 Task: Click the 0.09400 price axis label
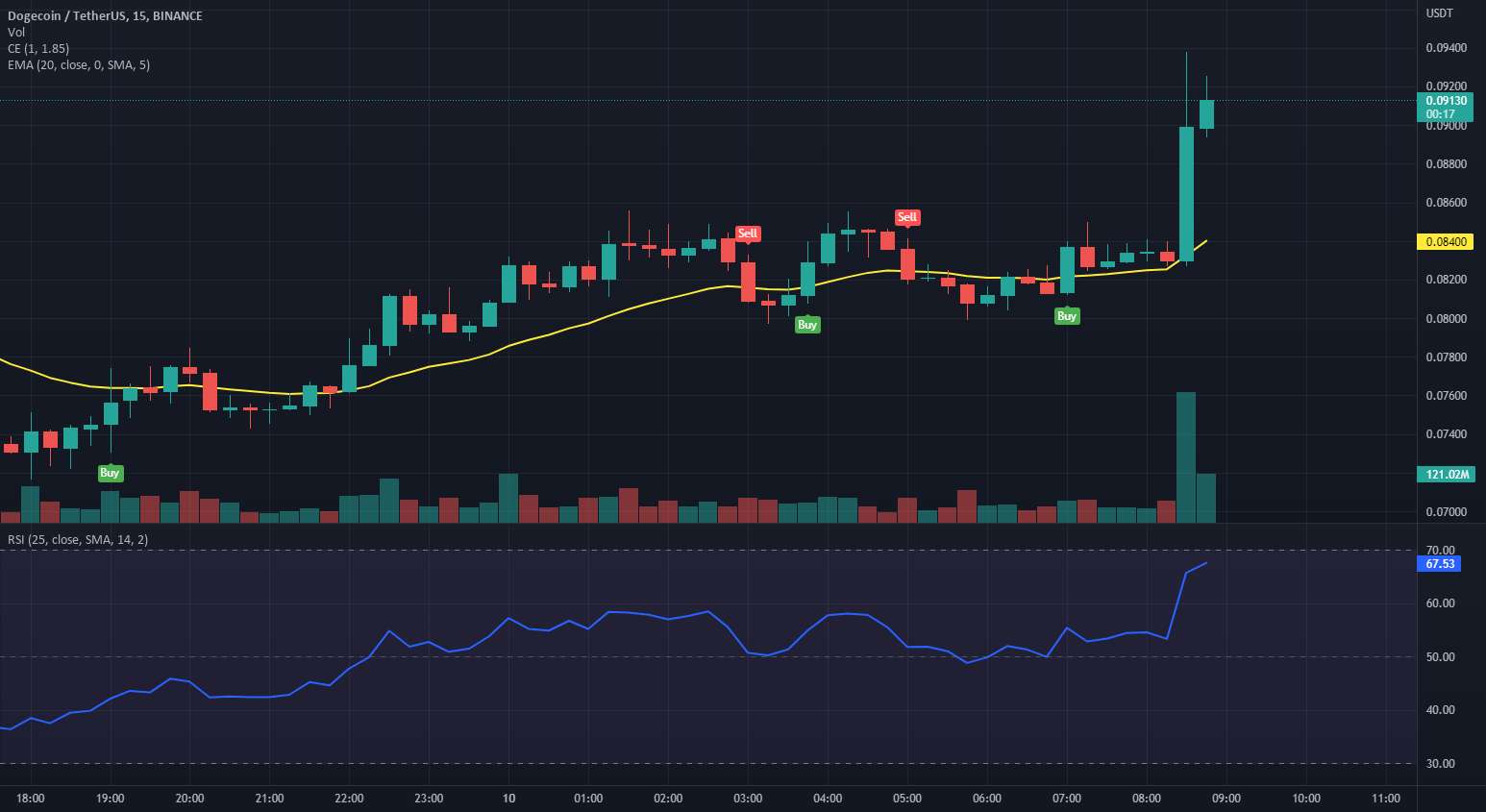coord(1446,48)
